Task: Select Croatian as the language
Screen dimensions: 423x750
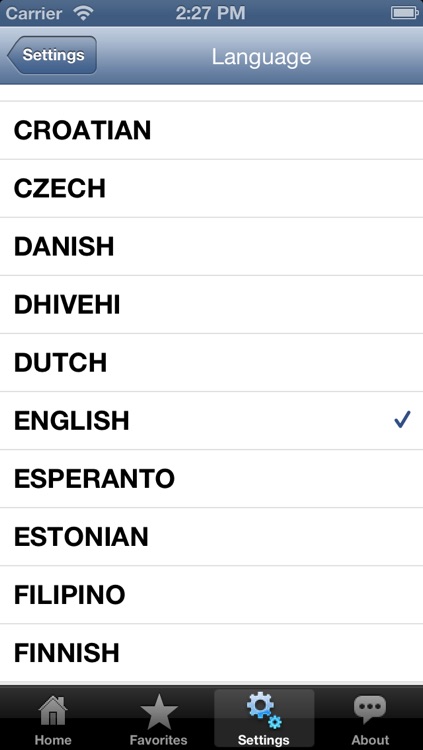Action: click(212, 130)
